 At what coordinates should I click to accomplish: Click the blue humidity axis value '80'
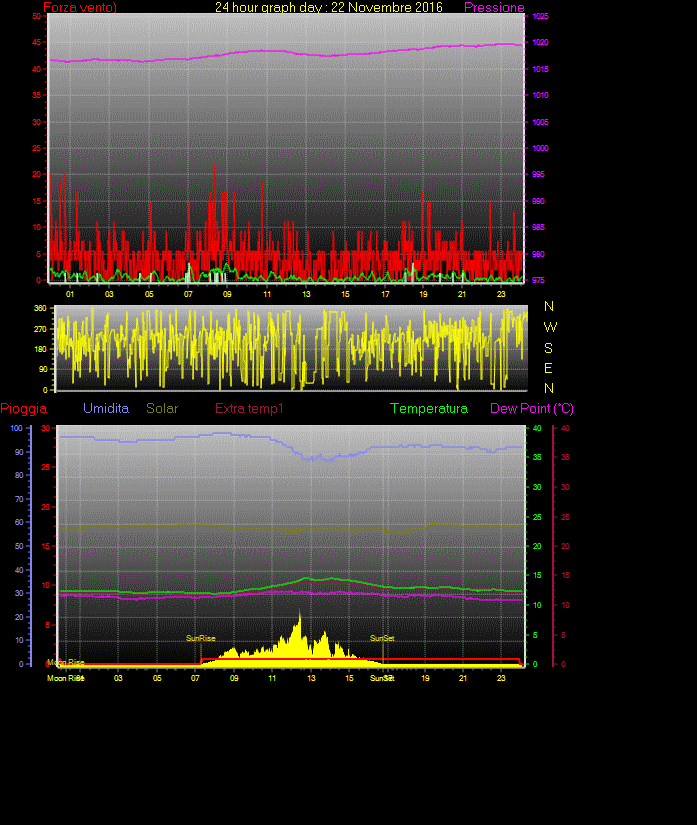click(19, 475)
